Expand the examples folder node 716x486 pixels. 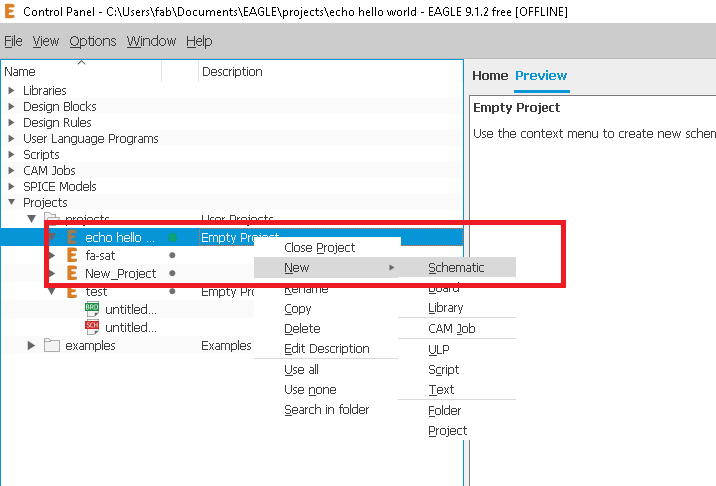(31, 345)
